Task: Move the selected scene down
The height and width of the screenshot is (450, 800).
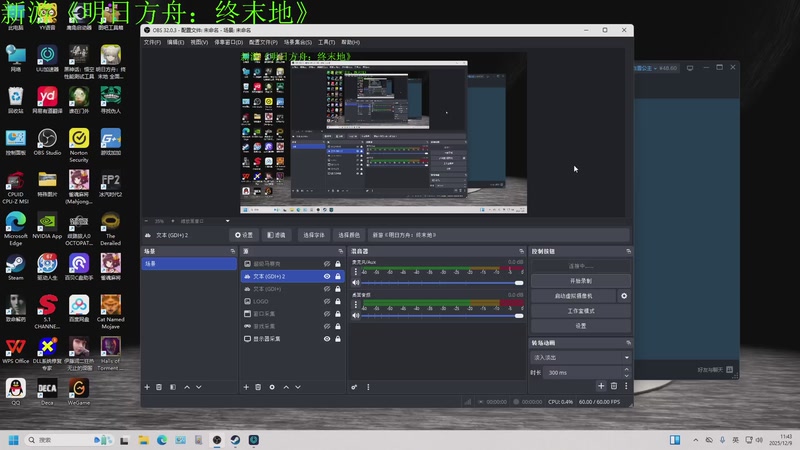Action: pyautogui.click(x=199, y=387)
